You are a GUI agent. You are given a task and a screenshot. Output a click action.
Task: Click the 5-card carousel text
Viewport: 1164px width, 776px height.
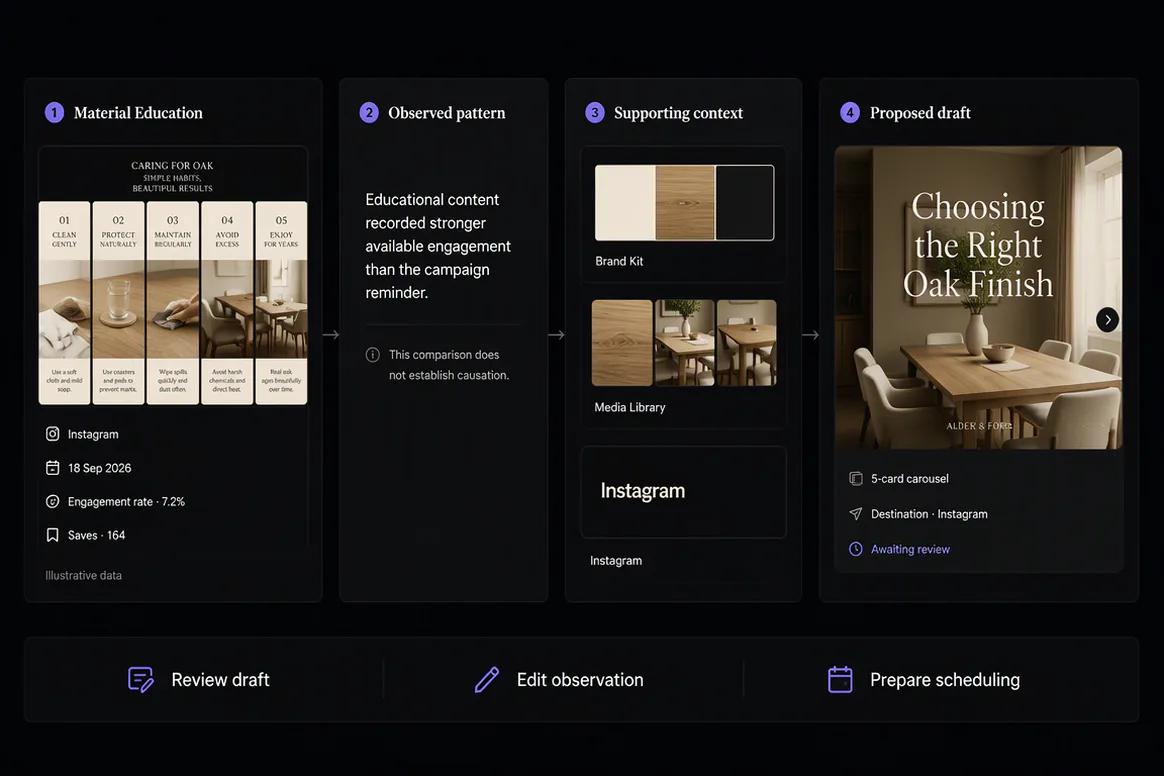pyautogui.click(x=909, y=478)
